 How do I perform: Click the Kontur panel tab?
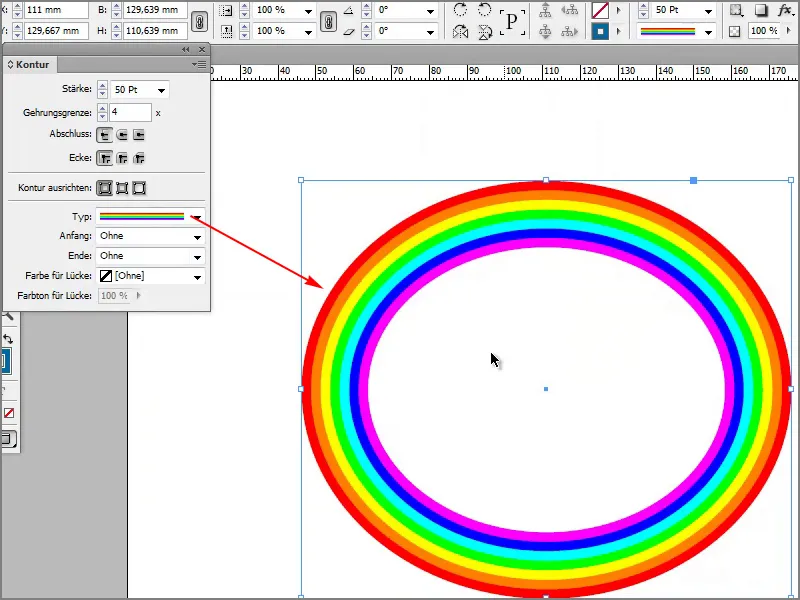coord(32,64)
